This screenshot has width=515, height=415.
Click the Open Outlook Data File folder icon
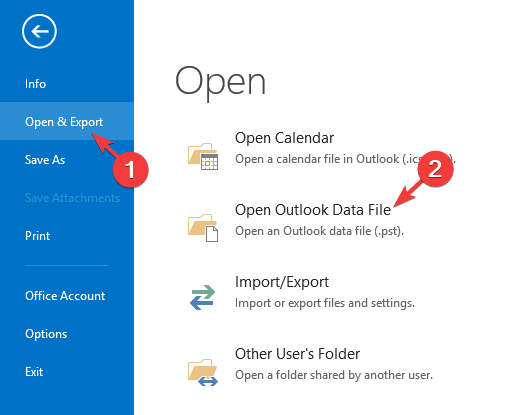(x=203, y=228)
